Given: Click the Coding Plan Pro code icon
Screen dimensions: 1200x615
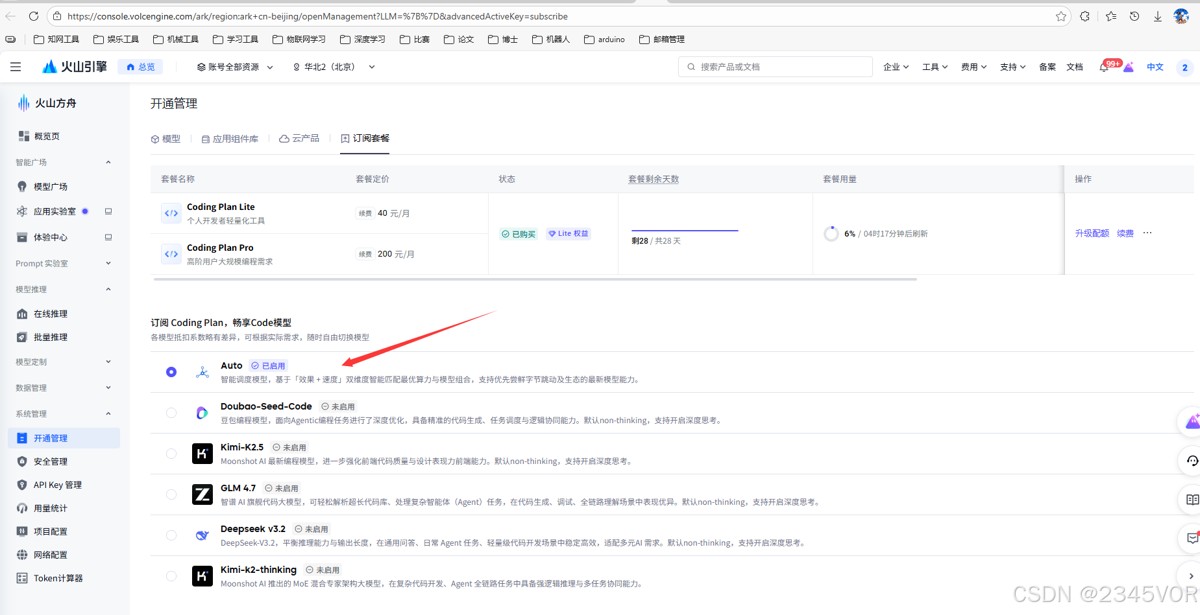Looking at the screenshot, I should (x=171, y=254).
